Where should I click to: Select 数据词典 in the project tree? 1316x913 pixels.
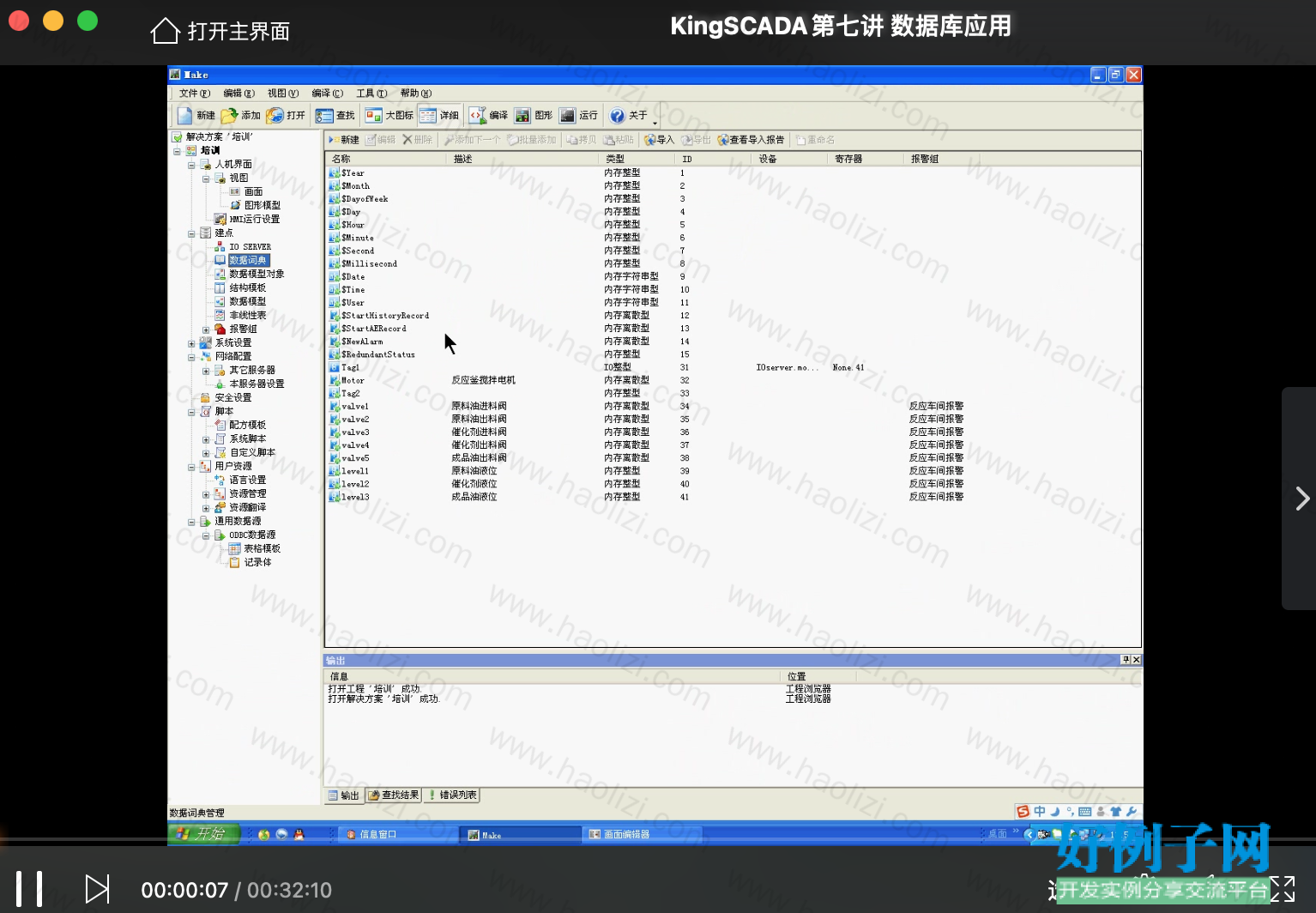tap(248, 260)
